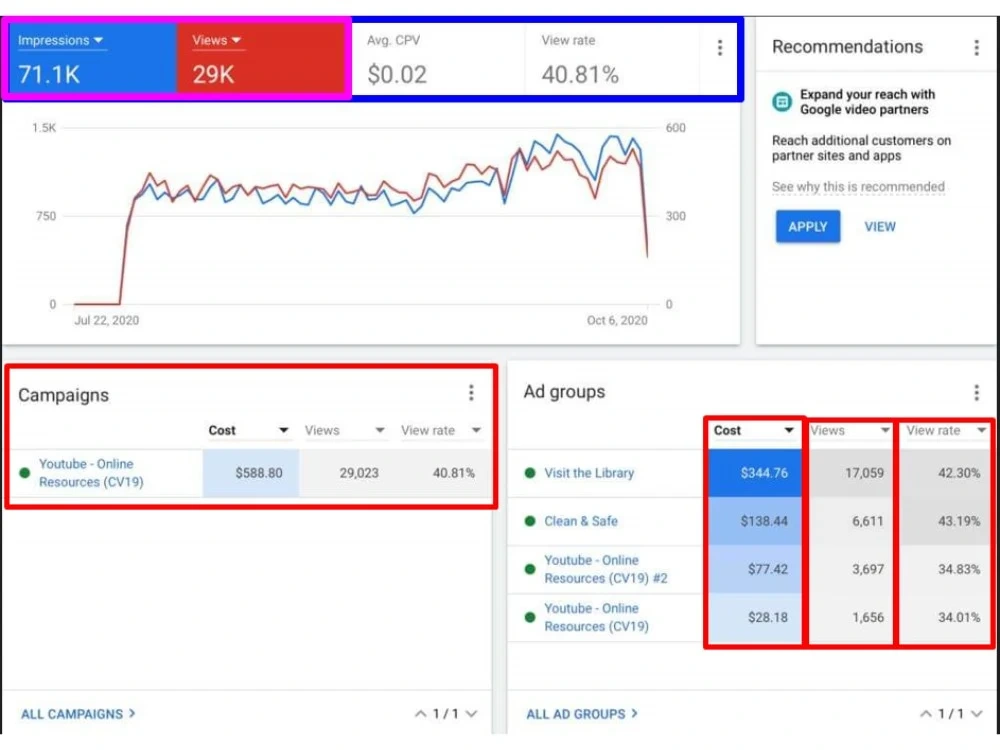
Task: Open the Views column dropdown in Ad groups
Action: (885, 430)
